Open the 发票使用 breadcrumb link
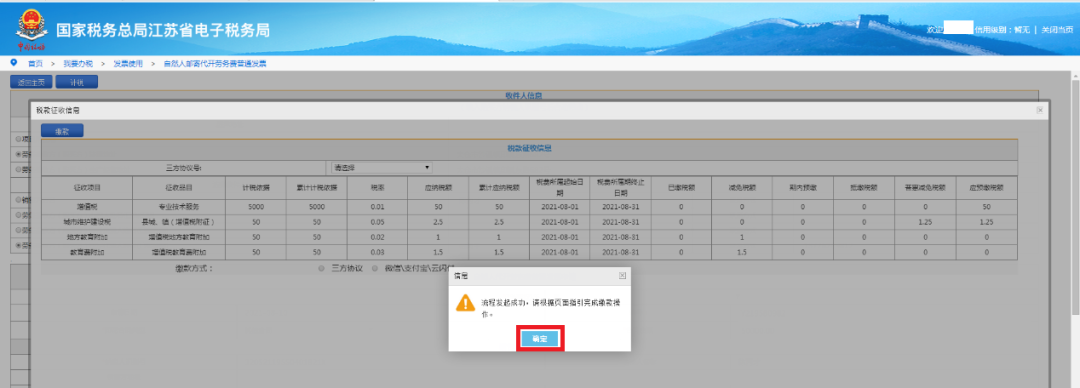Image resolution: width=1080 pixels, height=388 pixels. point(128,63)
